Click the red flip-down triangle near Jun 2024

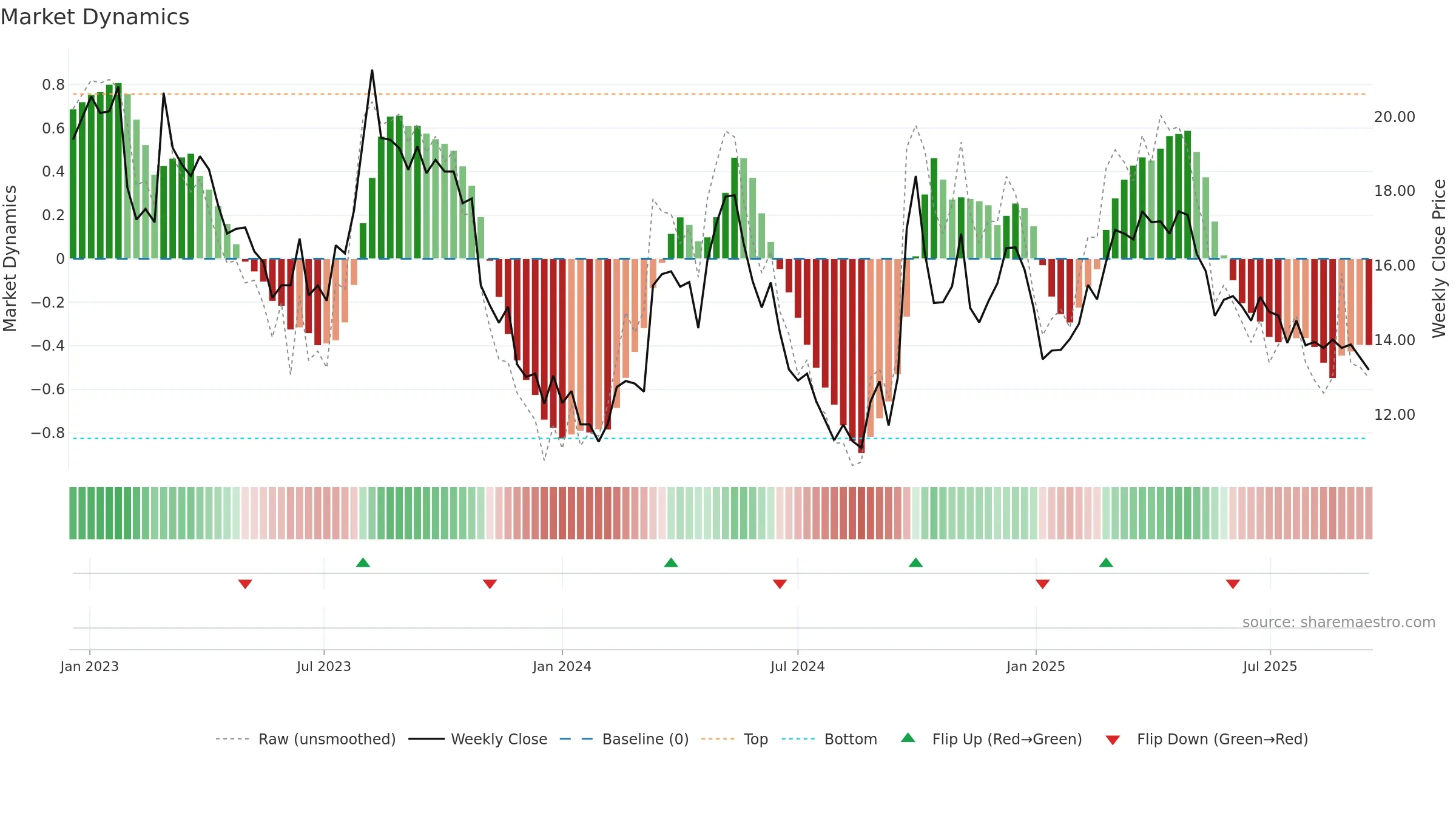coord(780,584)
